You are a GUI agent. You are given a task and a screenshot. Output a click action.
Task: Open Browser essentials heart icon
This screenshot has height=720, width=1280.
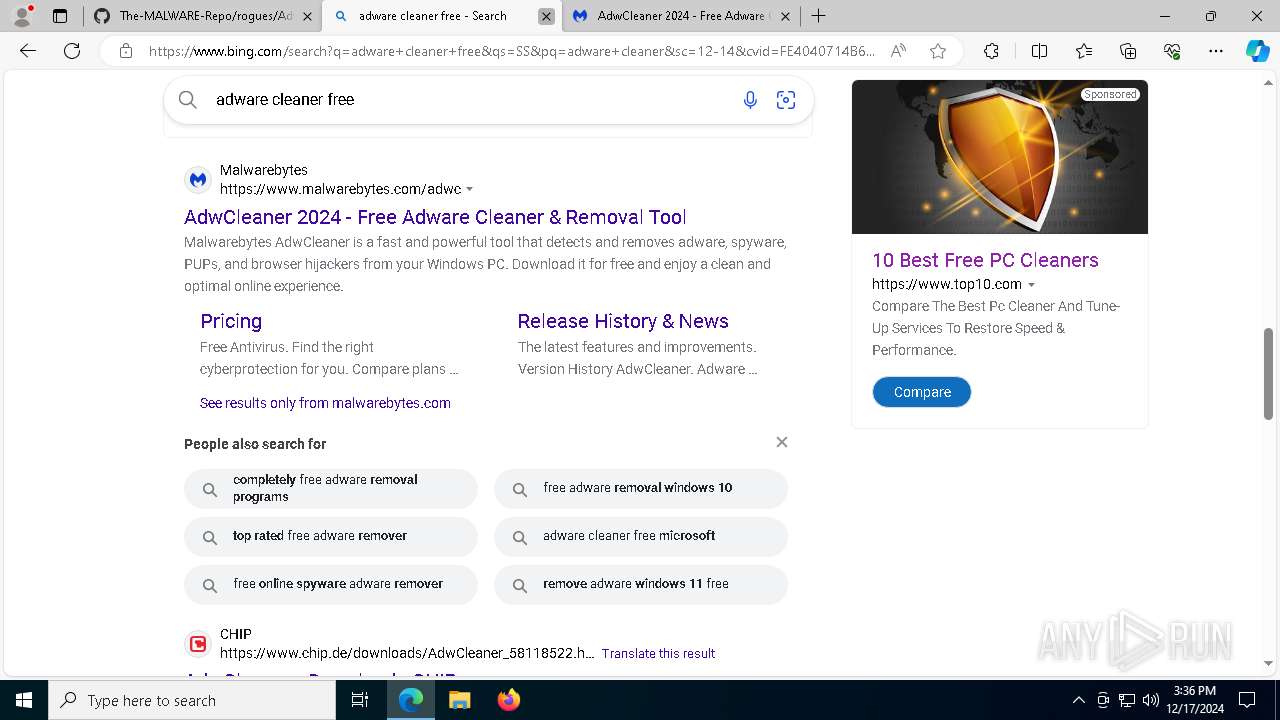coord(1172,51)
